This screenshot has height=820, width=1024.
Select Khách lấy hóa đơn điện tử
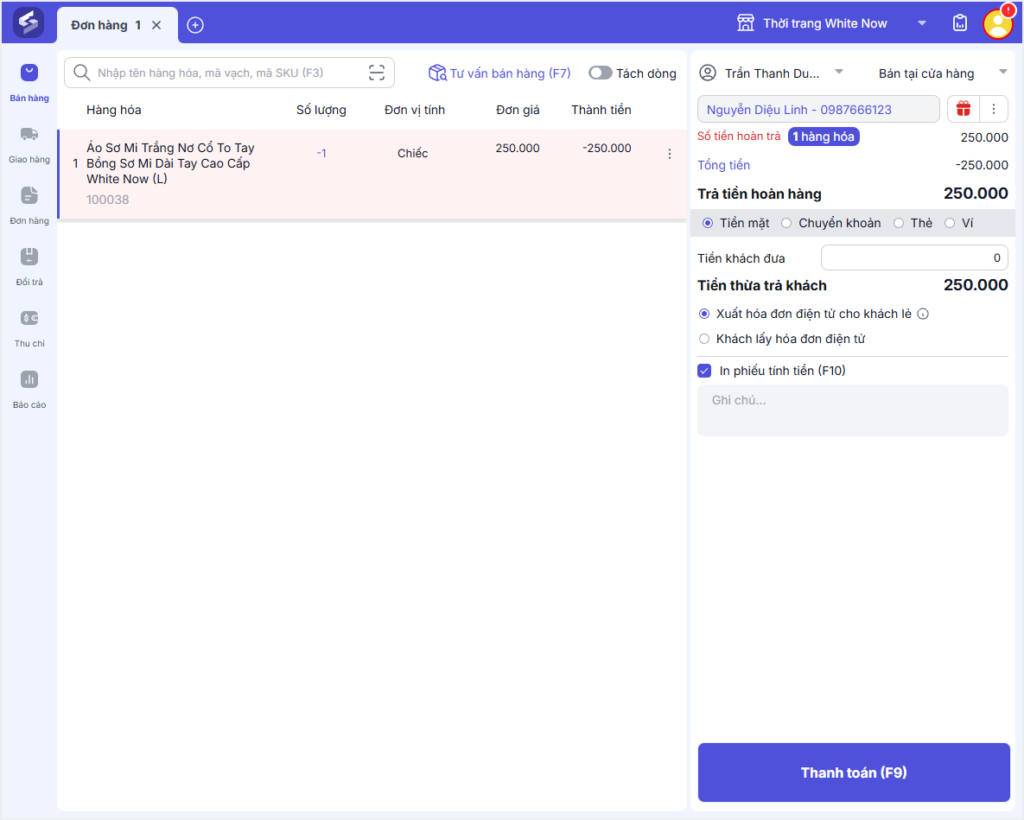pos(704,339)
